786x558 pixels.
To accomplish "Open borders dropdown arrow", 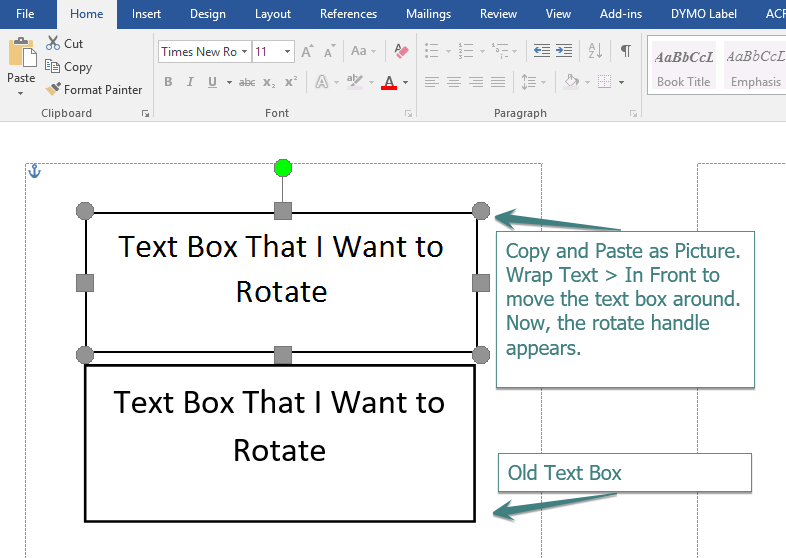I will point(622,82).
